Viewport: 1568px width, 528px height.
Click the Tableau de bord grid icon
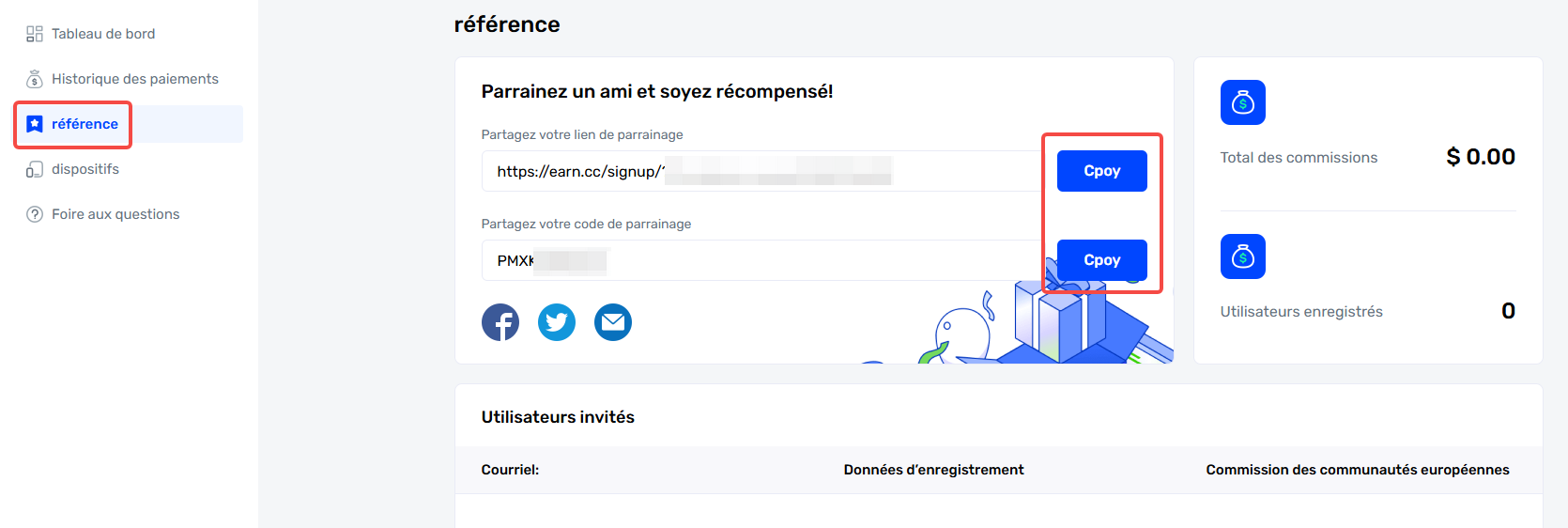click(35, 34)
